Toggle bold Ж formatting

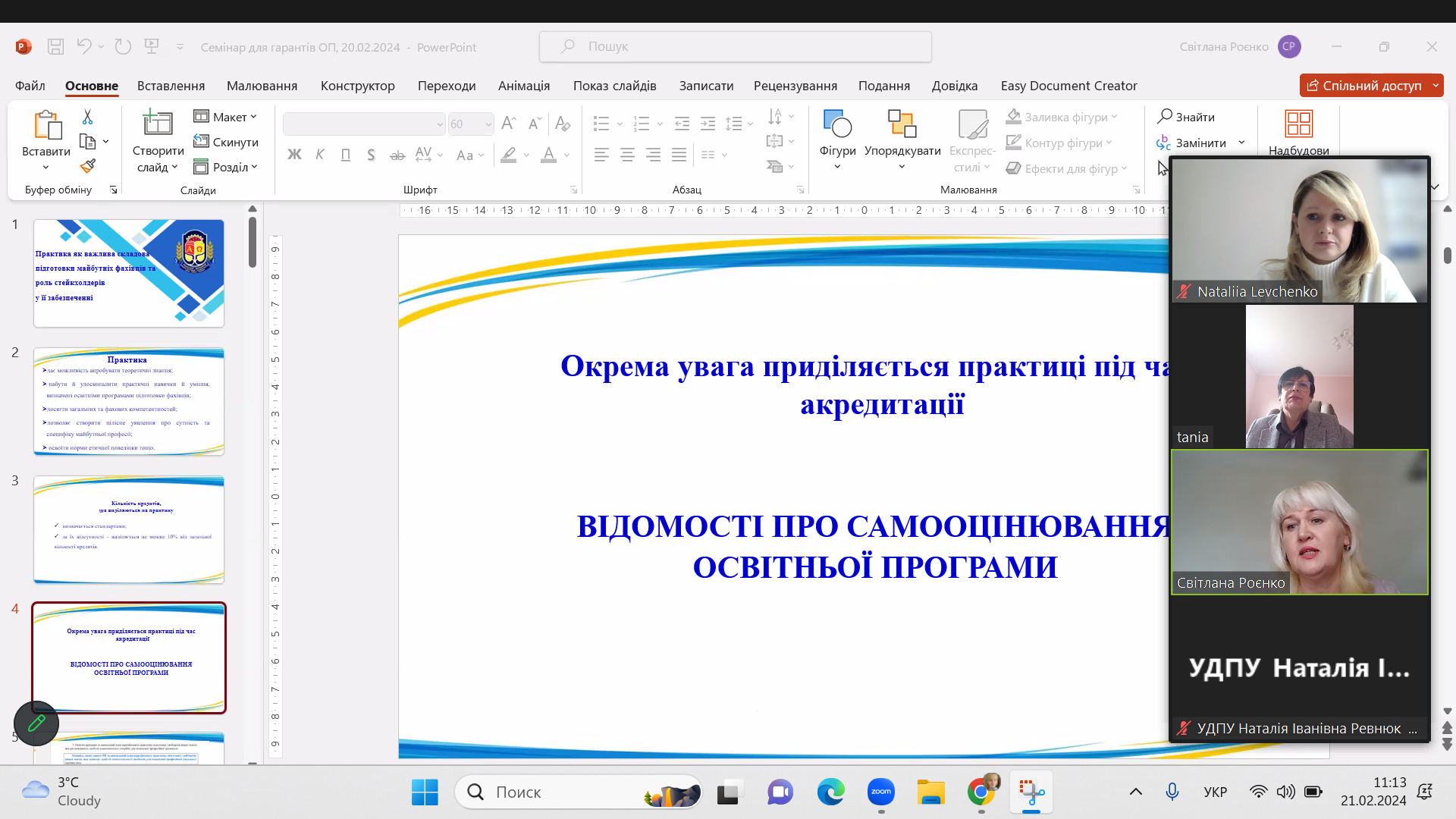tap(294, 155)
